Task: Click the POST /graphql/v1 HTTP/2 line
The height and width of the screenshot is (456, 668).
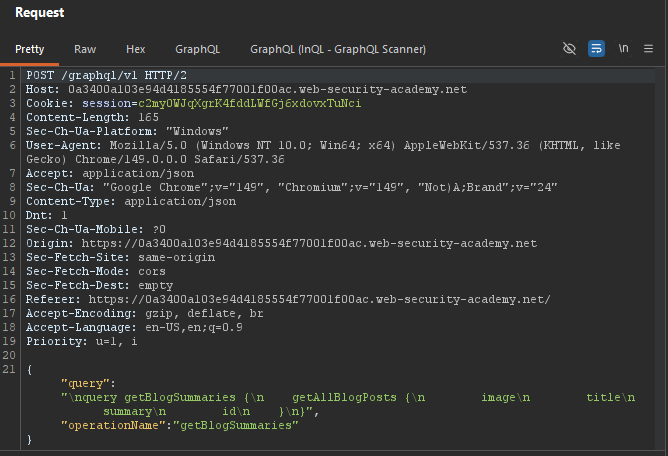Action: (106, 75)
